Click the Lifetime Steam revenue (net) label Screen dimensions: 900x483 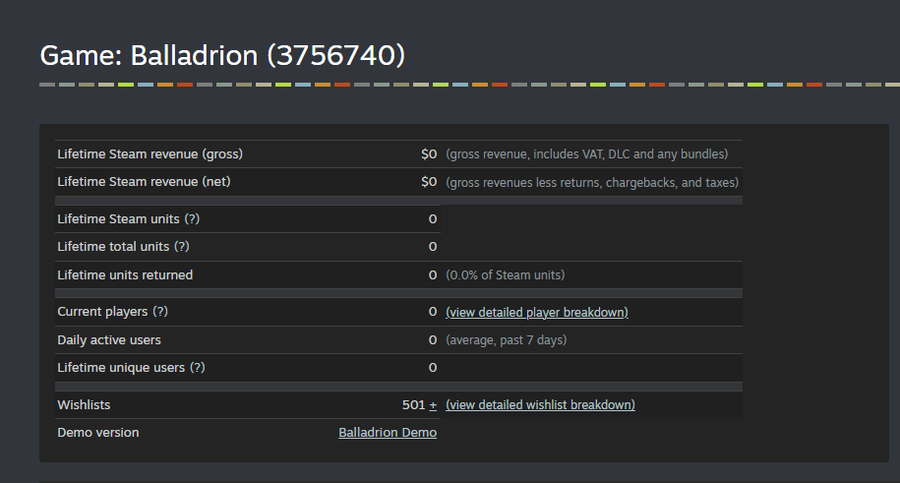point(144,182)
